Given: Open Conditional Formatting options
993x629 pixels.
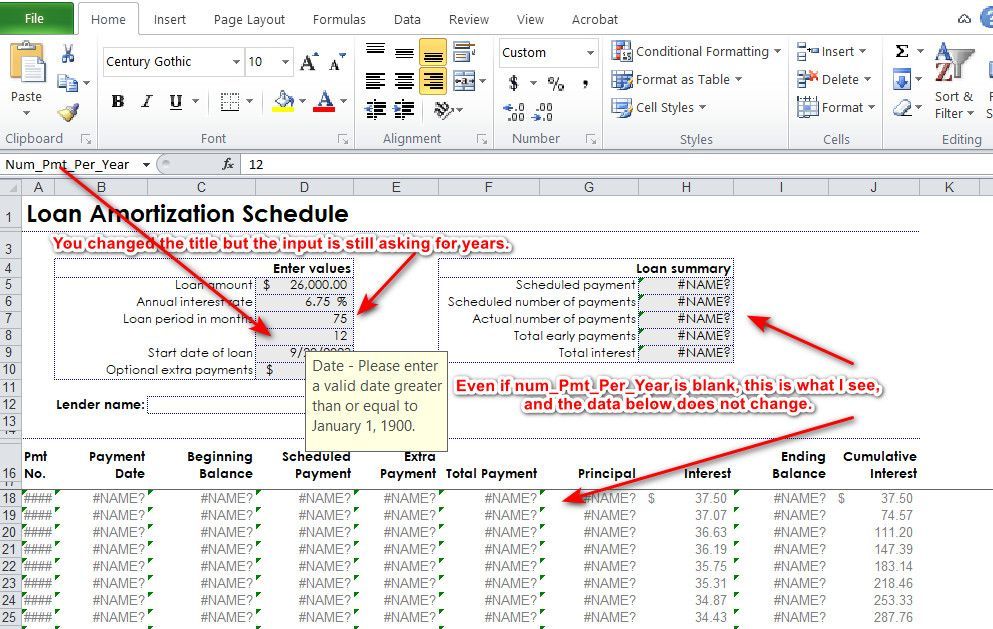Looking at the screenshot, I should pos(696,51).
